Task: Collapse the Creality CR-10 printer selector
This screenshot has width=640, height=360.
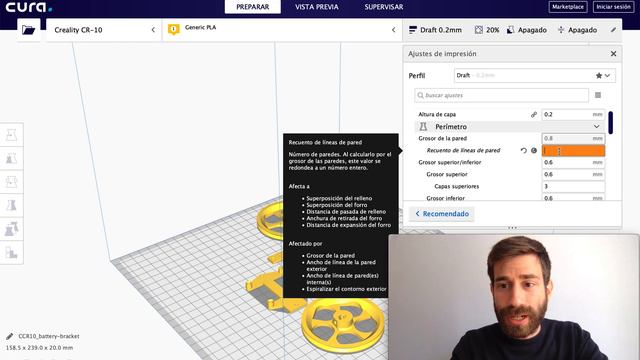Action: [x=153, y=30]
